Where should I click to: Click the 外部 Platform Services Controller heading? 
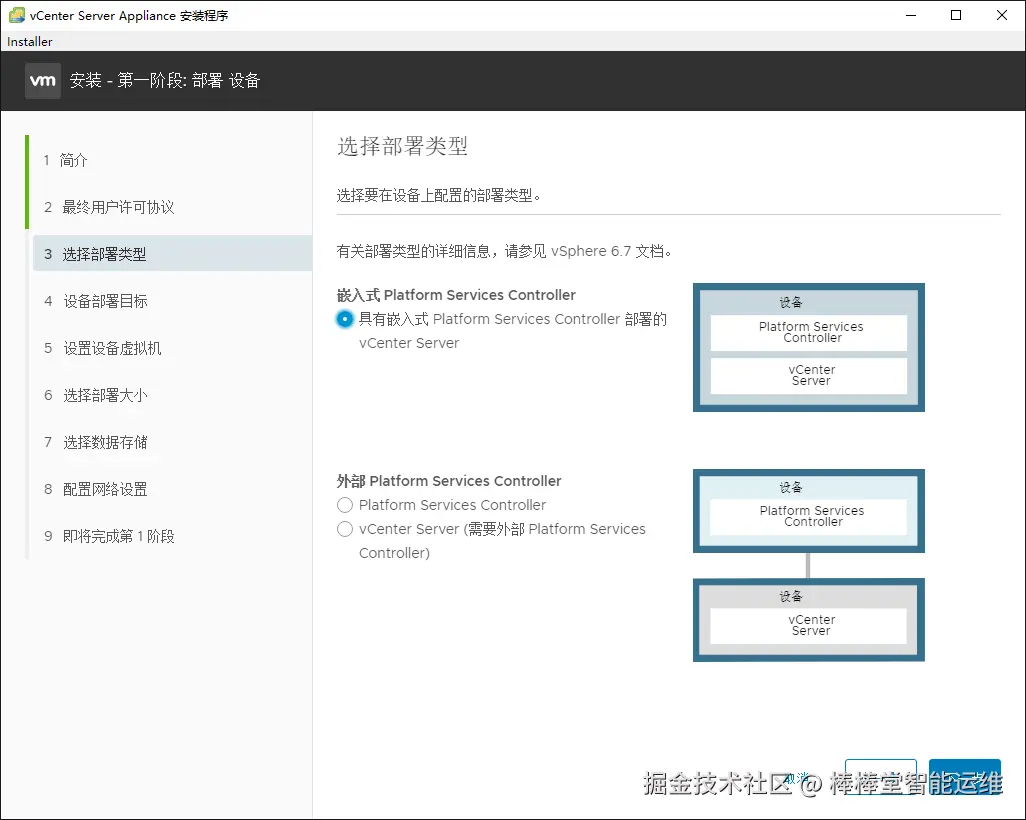click(449, 481)
